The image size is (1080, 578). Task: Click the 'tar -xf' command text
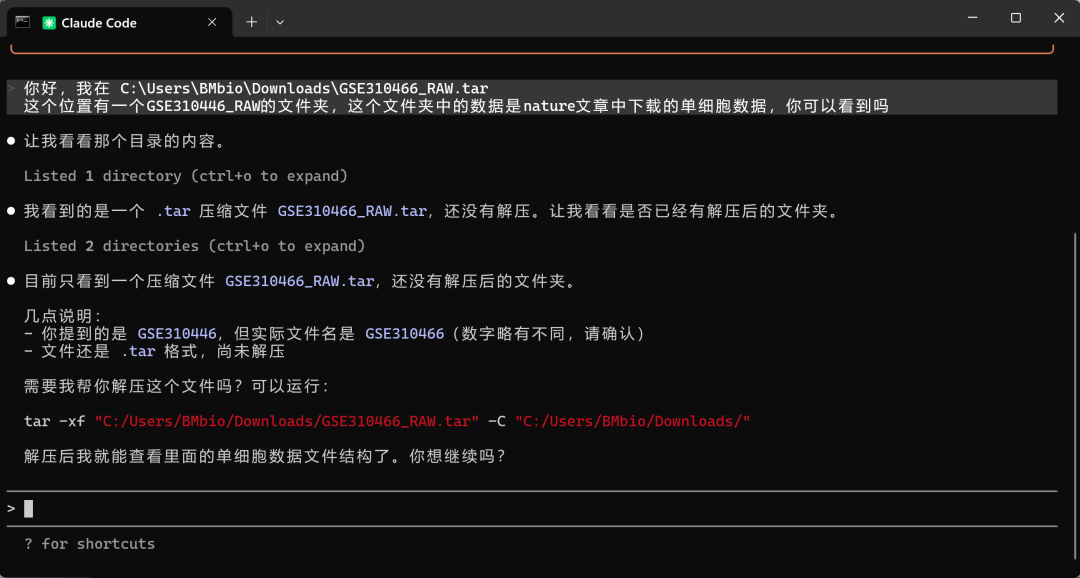[x=54, y=421]
